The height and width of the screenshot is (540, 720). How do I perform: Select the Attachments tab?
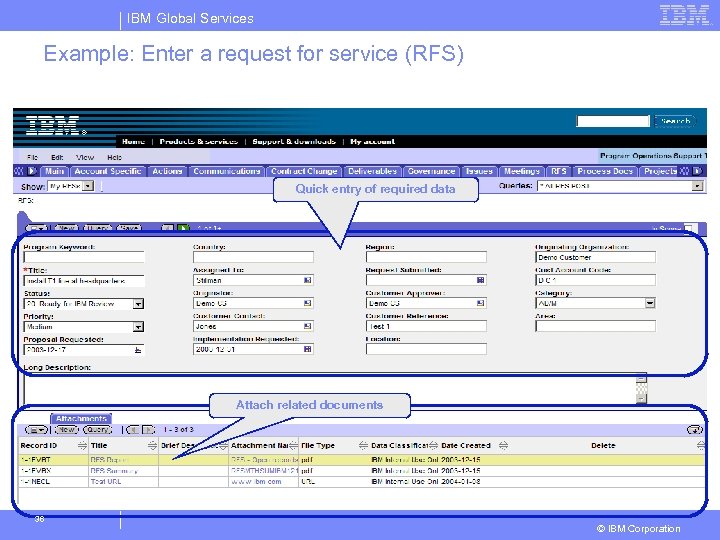[81, 418]
